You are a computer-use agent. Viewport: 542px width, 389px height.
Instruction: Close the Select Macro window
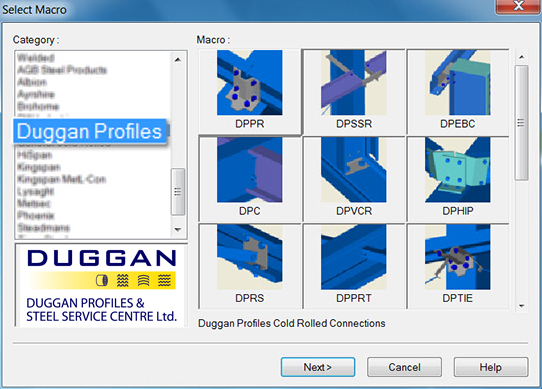(x=518, y=6)
